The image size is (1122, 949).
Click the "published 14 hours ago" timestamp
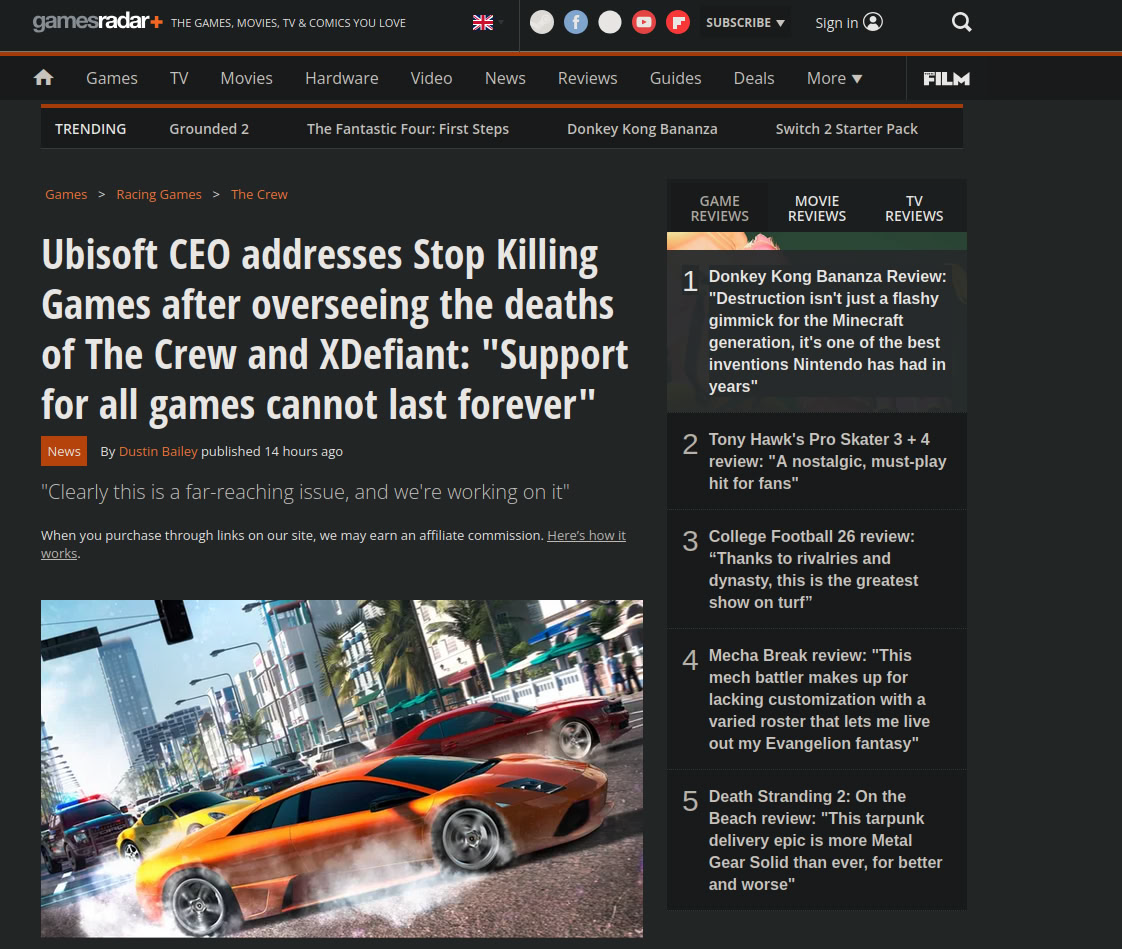272,451
